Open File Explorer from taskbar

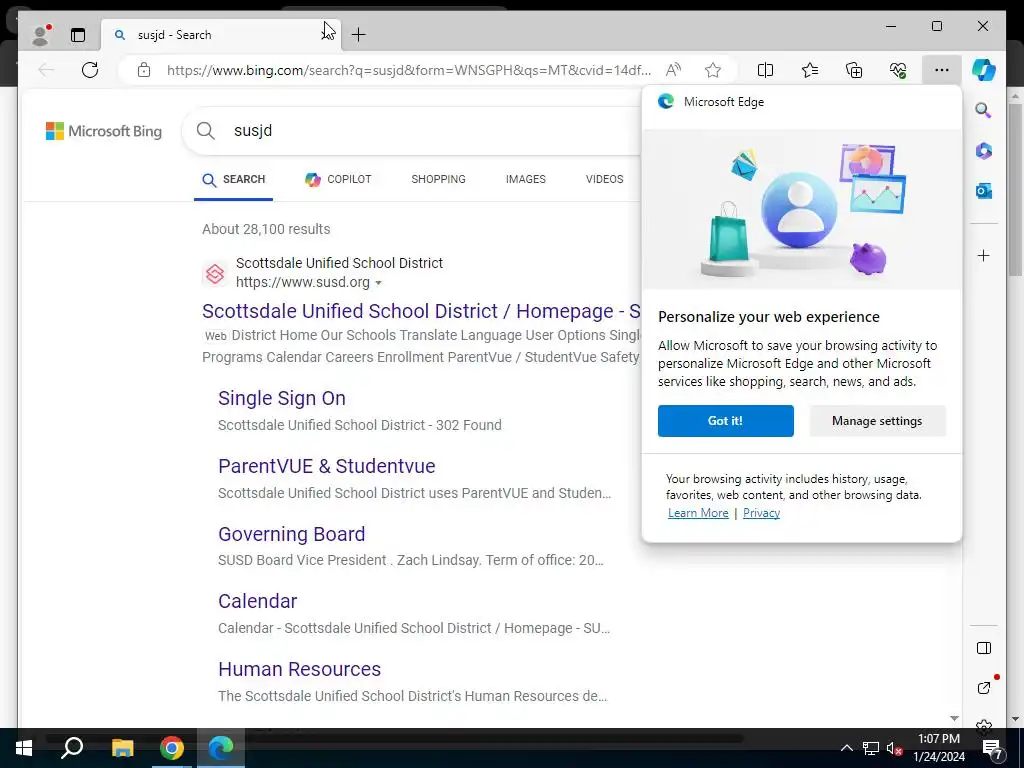122,748
